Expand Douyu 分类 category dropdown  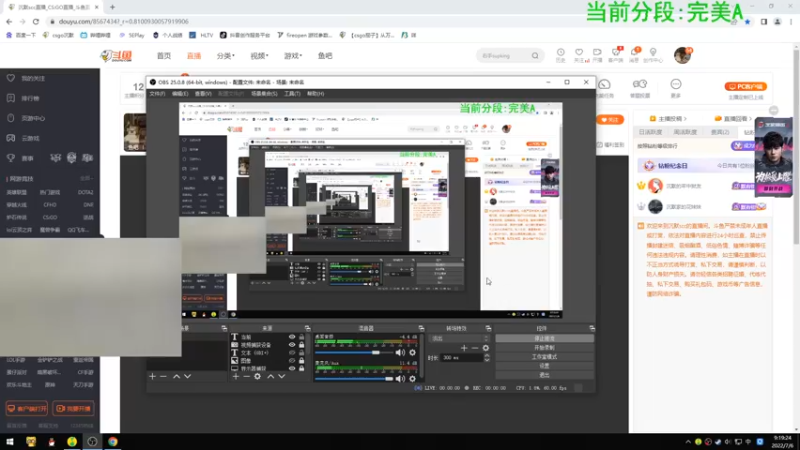[226, 56]
